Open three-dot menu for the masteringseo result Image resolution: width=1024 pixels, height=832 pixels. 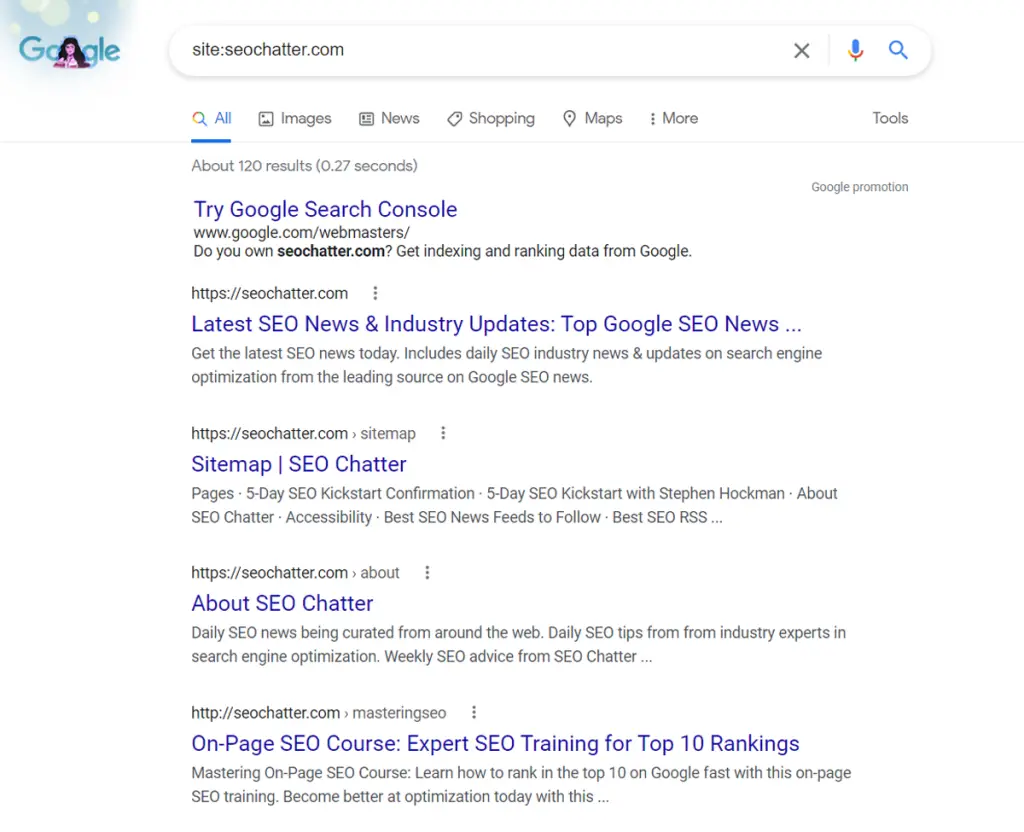coord(474,712)
